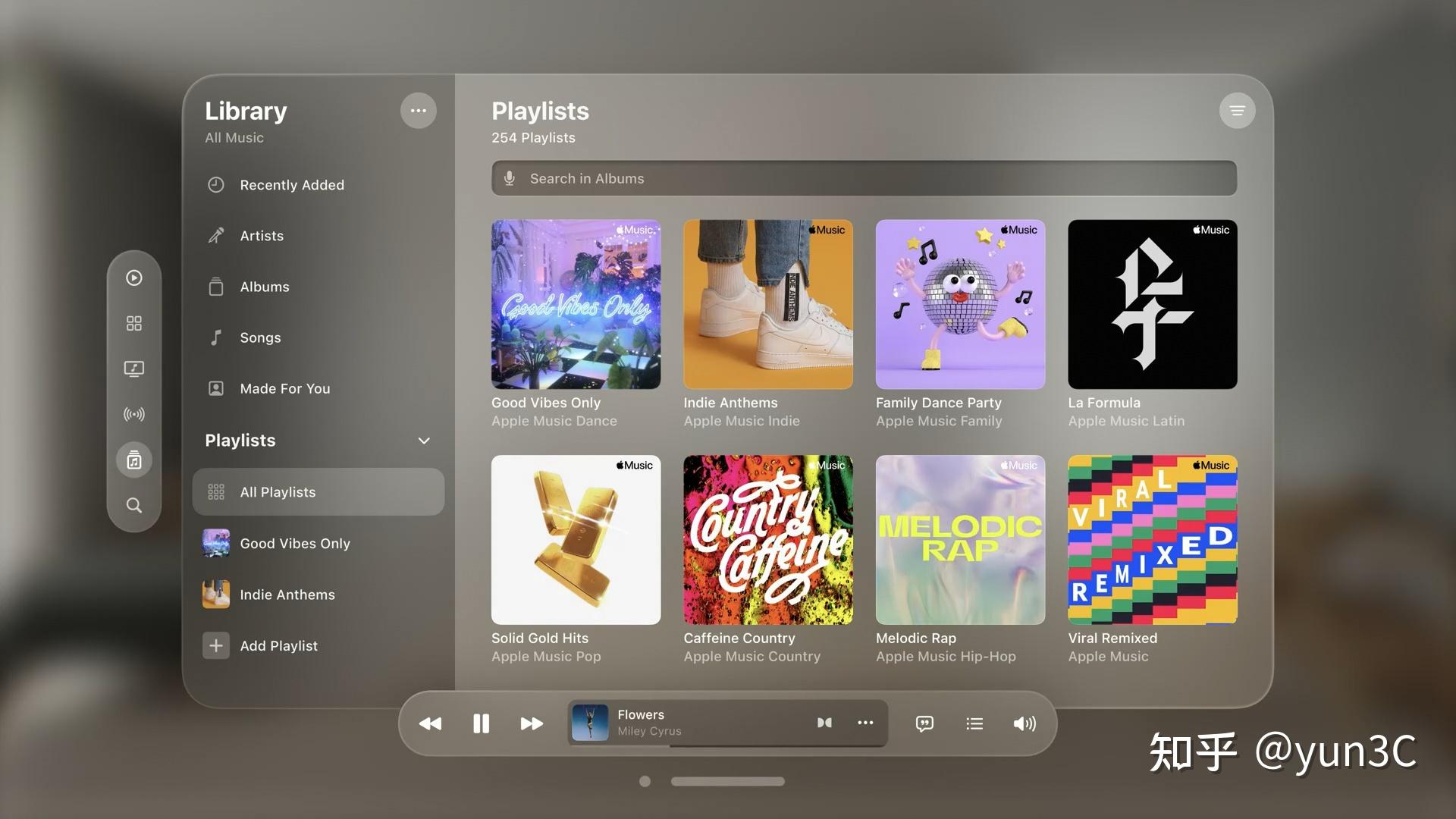Click Add Playlist button
The image size is (1456, 819).
point(278,645)
